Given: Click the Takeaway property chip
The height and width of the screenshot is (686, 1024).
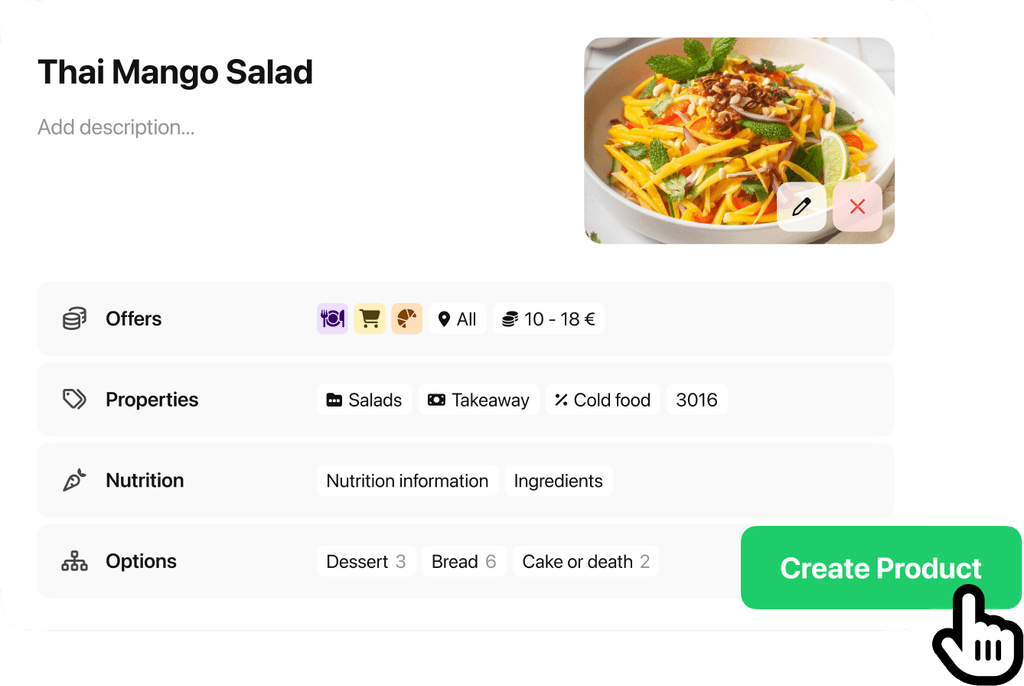Looking at the screenshot, I should [x=478, y=399].
